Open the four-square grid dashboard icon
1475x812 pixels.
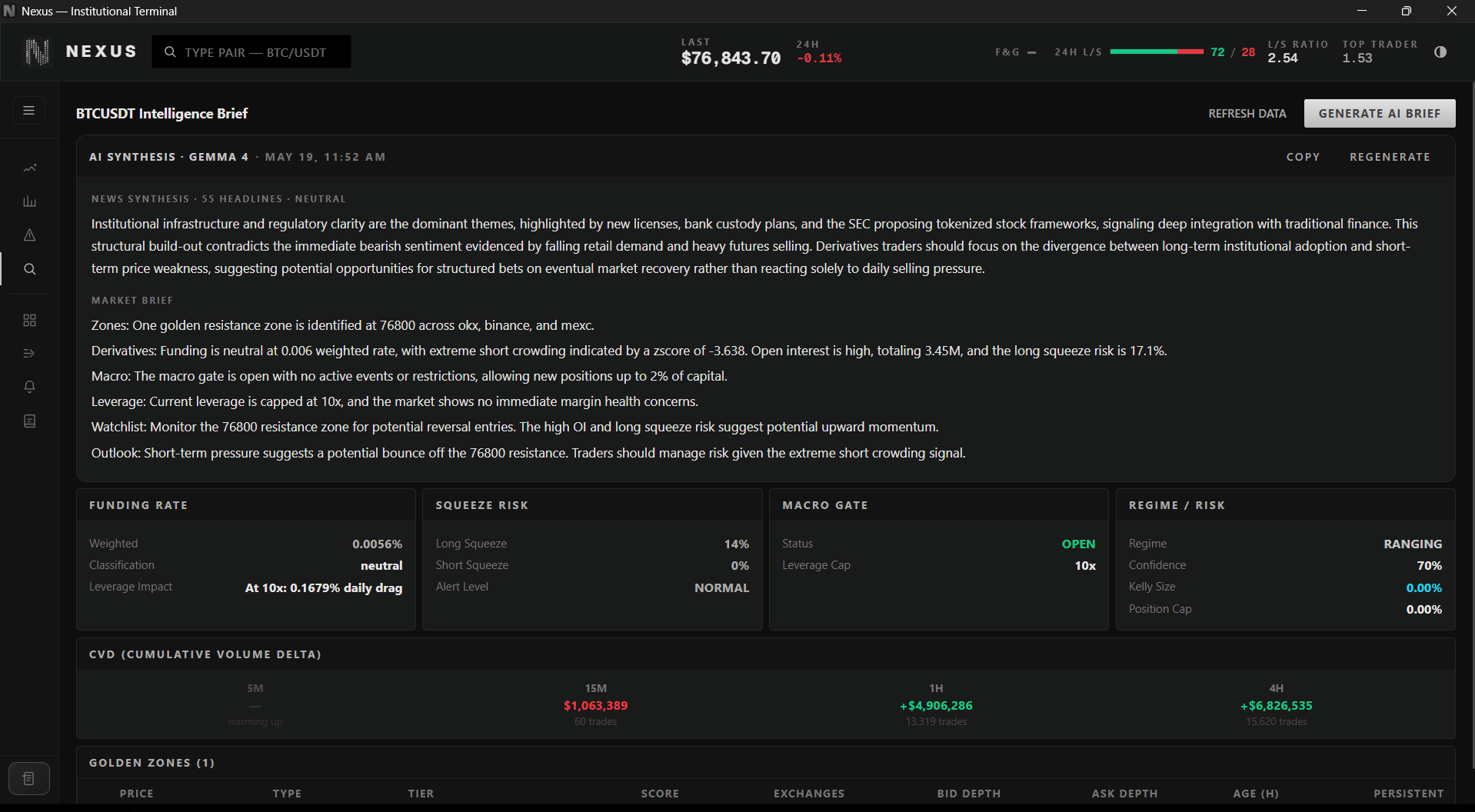(x=29, y=320)
